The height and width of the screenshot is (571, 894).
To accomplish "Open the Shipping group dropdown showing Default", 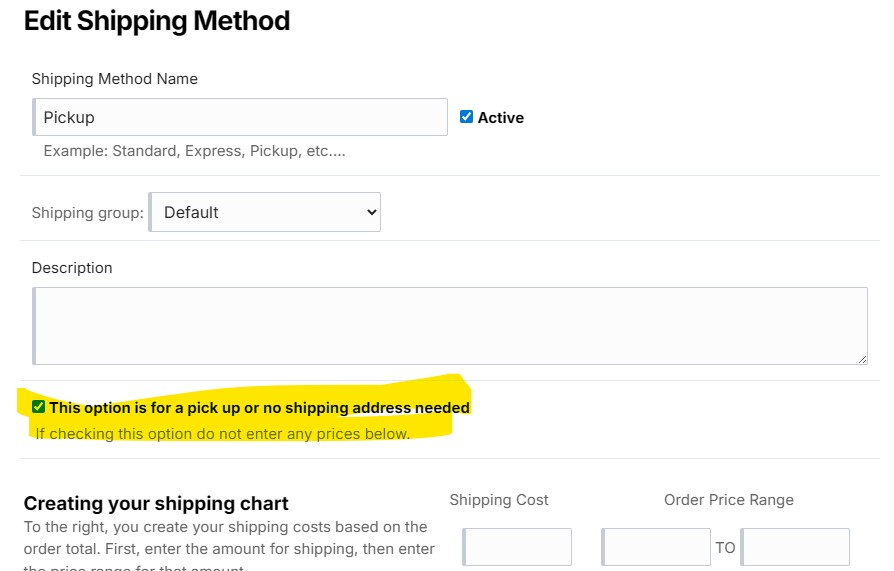I will (265, 212).
